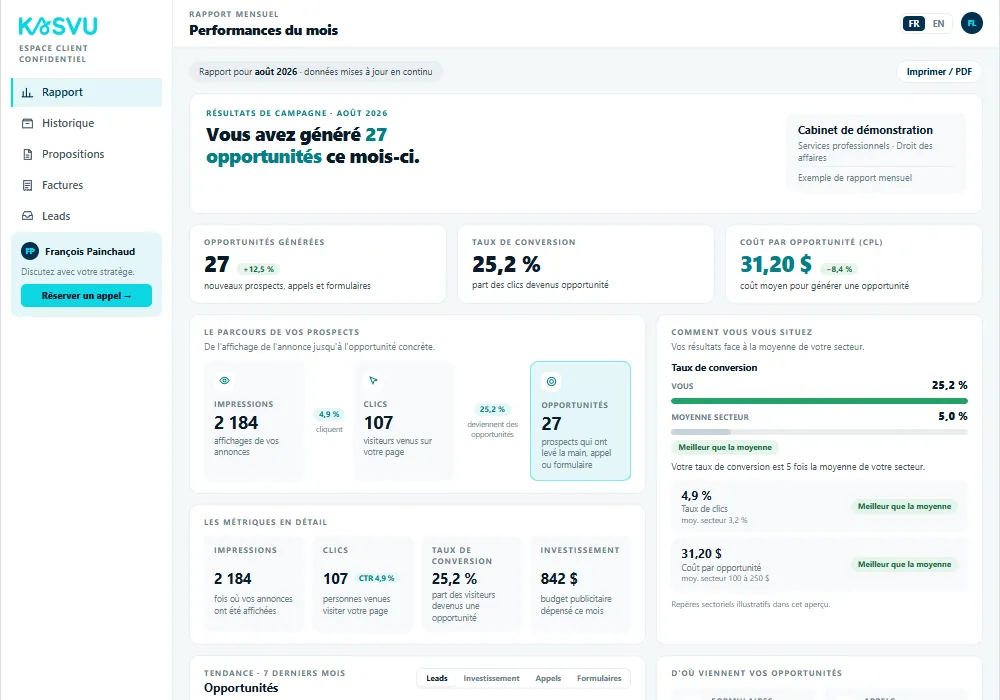Click the 25,2 % deviennent des opportunités badge
Image resolution: width=1000 pixels, height=700 pixels.
[x=492, y=409]
